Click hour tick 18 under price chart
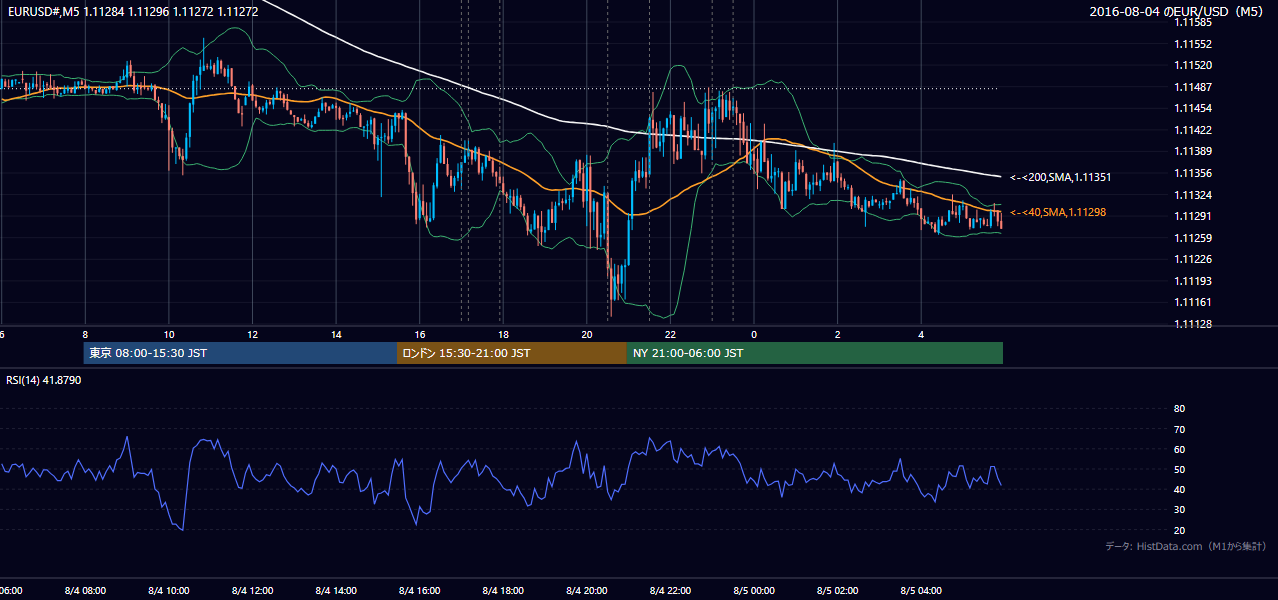 (x=504, y=334)
